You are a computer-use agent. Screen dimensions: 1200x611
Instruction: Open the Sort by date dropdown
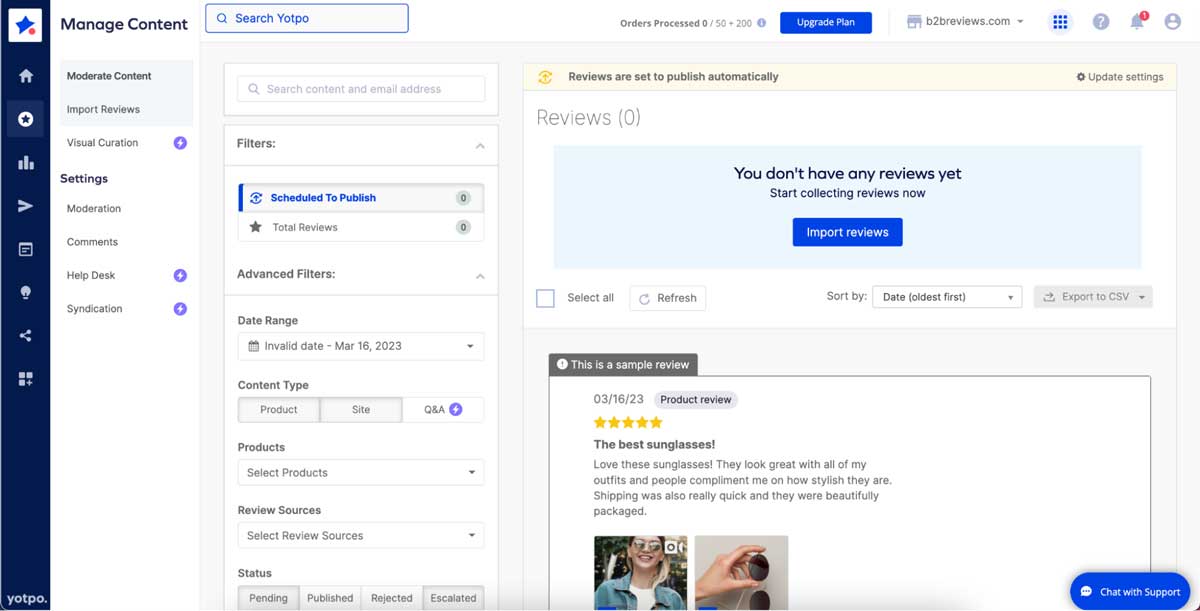tap(946, 295)
